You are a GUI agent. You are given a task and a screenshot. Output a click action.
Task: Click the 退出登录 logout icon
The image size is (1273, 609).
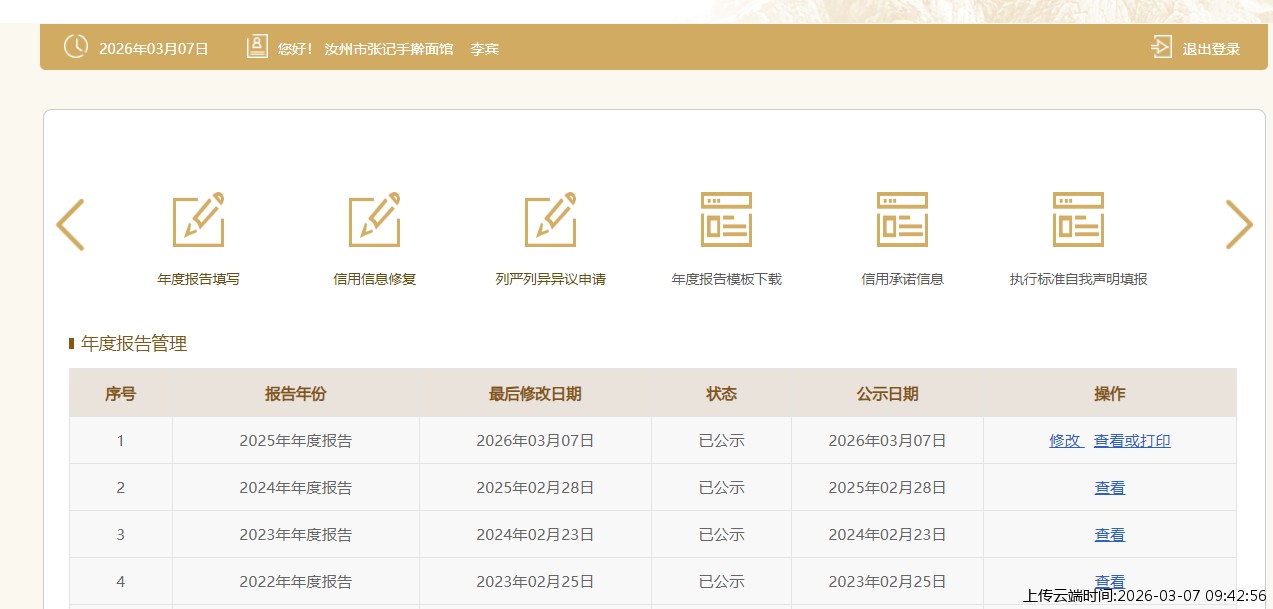tap(1161, 47)
